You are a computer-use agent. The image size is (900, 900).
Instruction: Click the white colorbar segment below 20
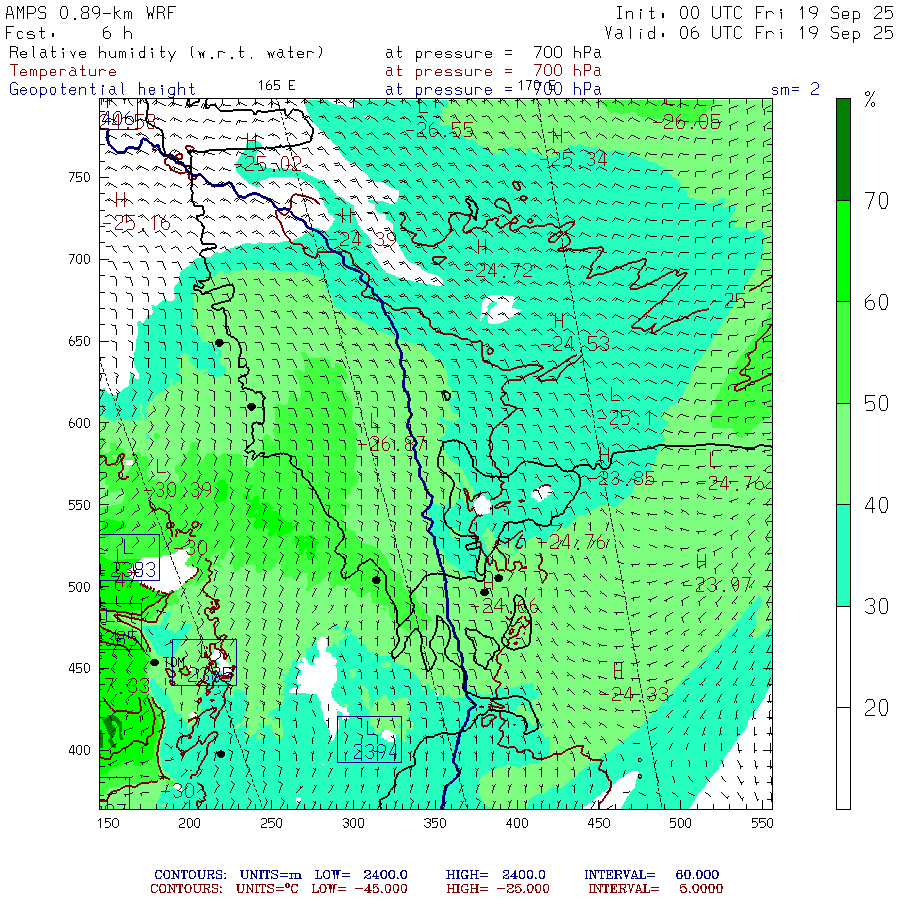(843, 758)
